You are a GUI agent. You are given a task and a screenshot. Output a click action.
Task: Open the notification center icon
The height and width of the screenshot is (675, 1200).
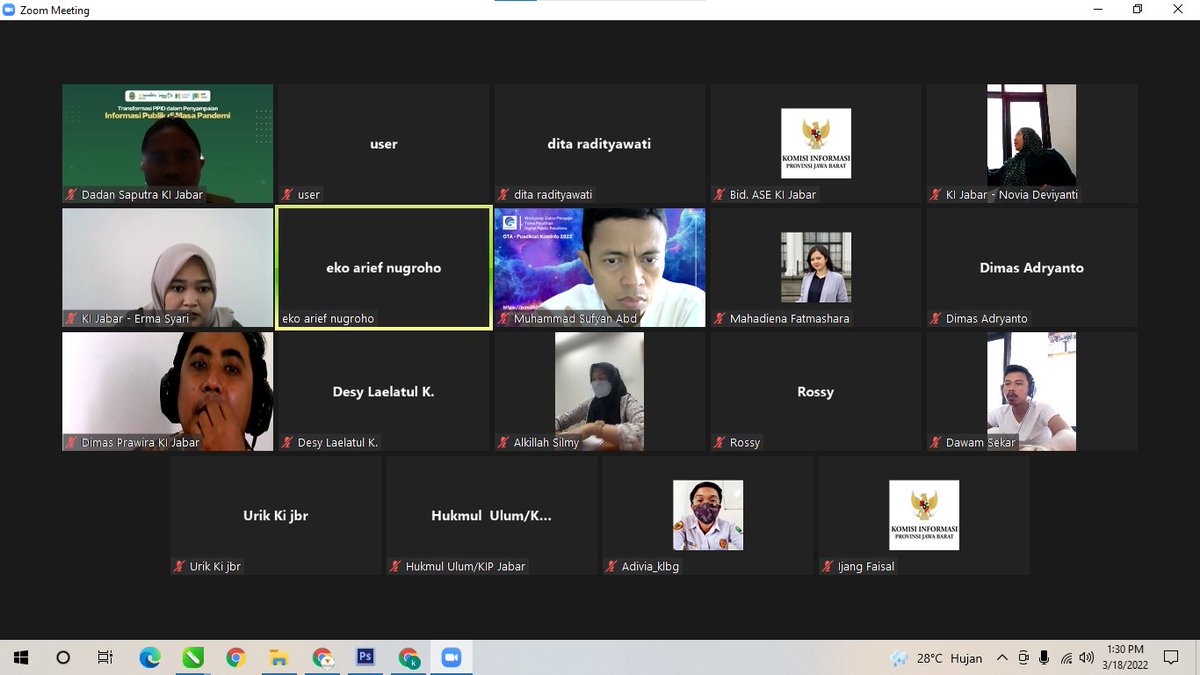[1171, 658]
